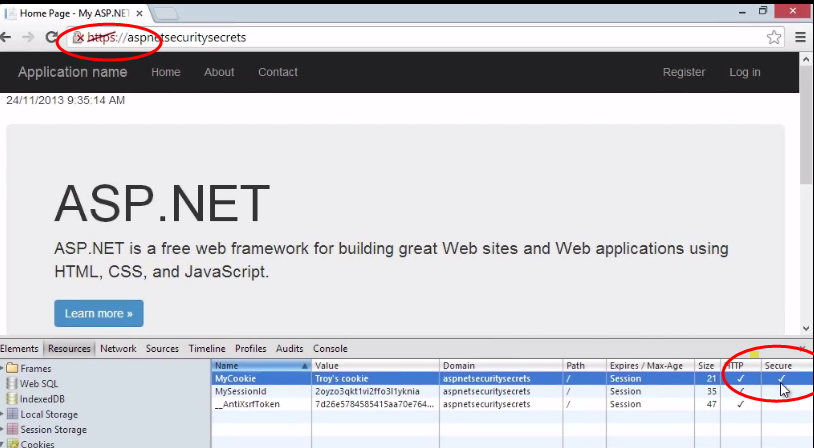
Task: Click the About nav link
Action: pyautogui.click(x=219, y=72)
